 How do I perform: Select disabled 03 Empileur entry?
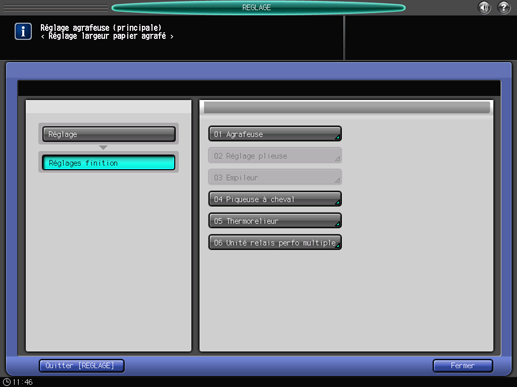tap(275, 177)
